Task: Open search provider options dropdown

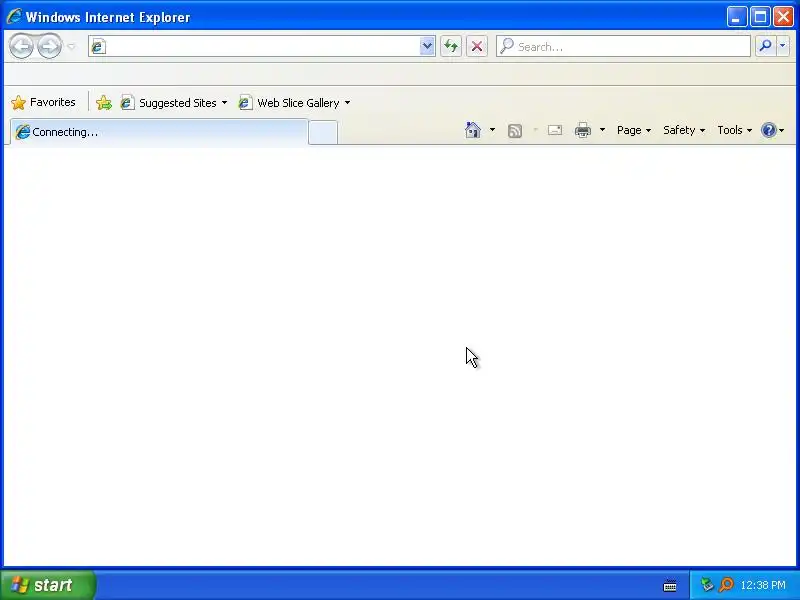Action: [783, 46]
